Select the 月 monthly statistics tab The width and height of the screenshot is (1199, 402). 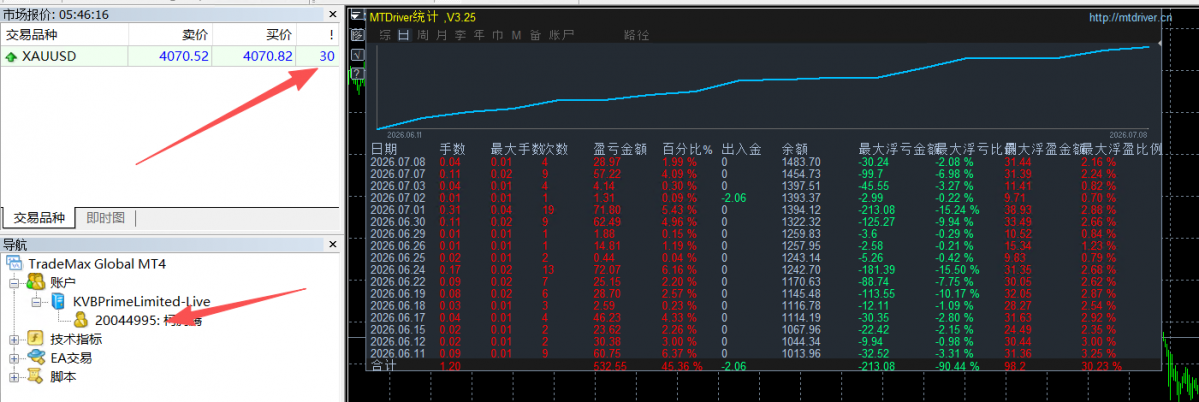pos(442,35)
